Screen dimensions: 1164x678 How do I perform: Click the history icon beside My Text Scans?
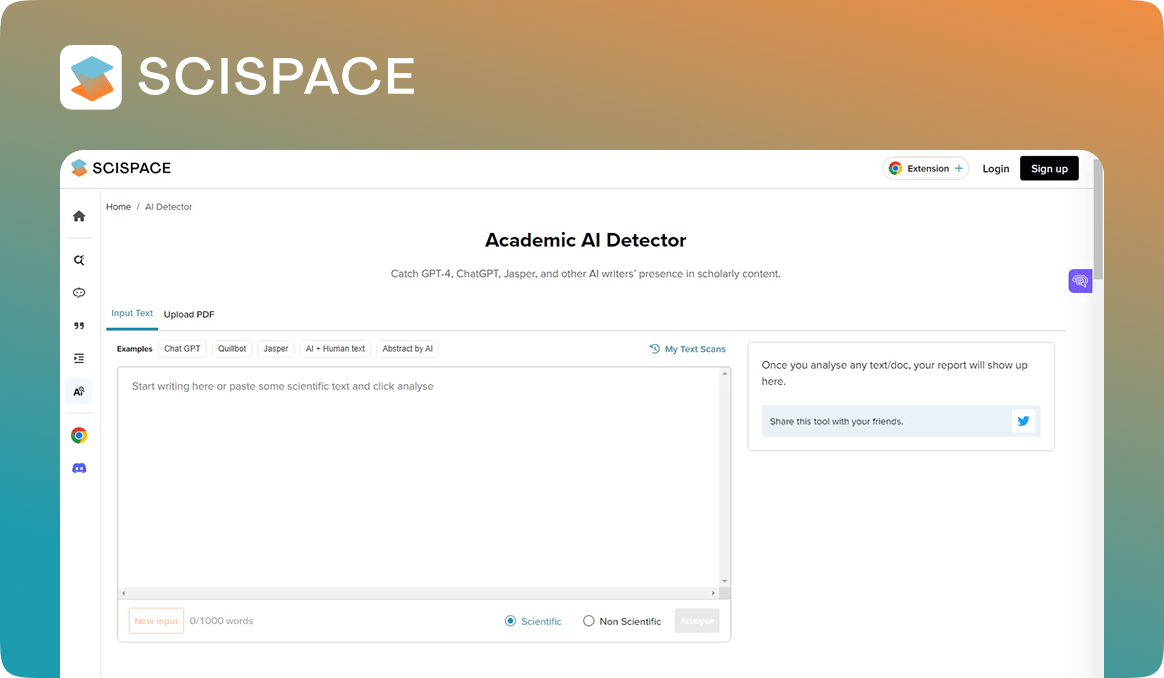(x=655, y=349)
